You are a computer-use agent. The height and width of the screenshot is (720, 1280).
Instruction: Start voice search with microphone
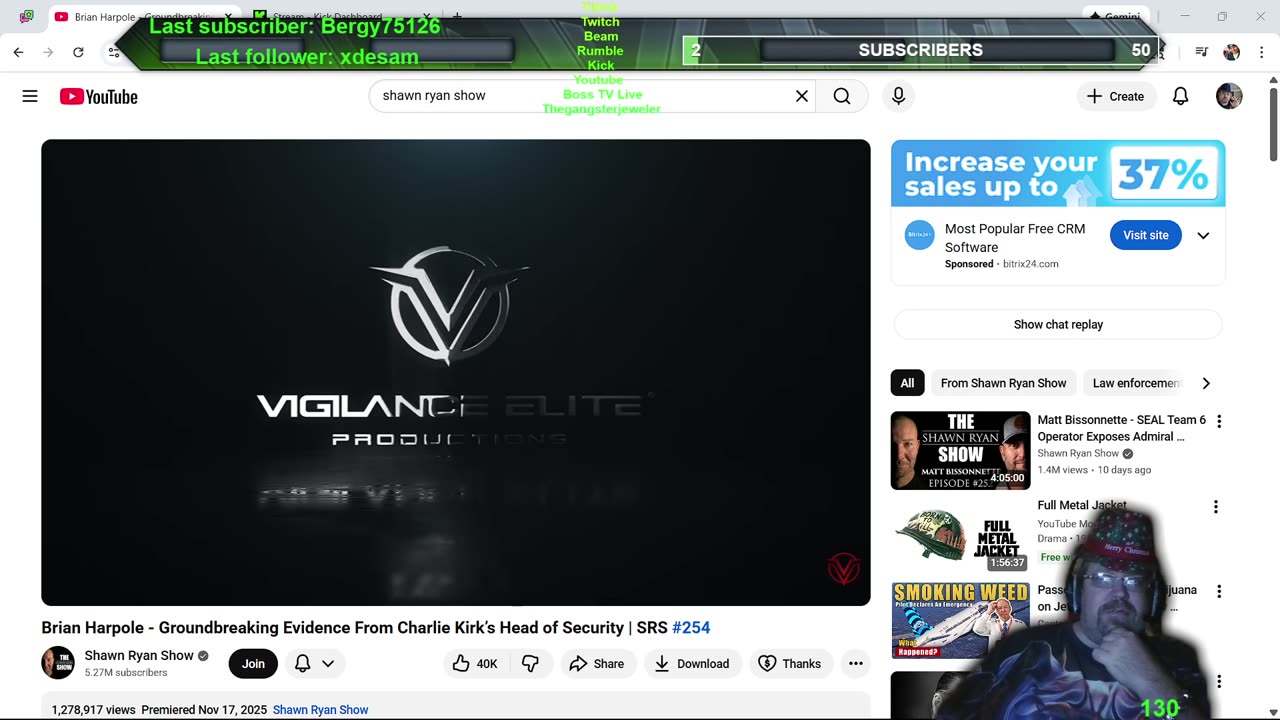(898, 96)
